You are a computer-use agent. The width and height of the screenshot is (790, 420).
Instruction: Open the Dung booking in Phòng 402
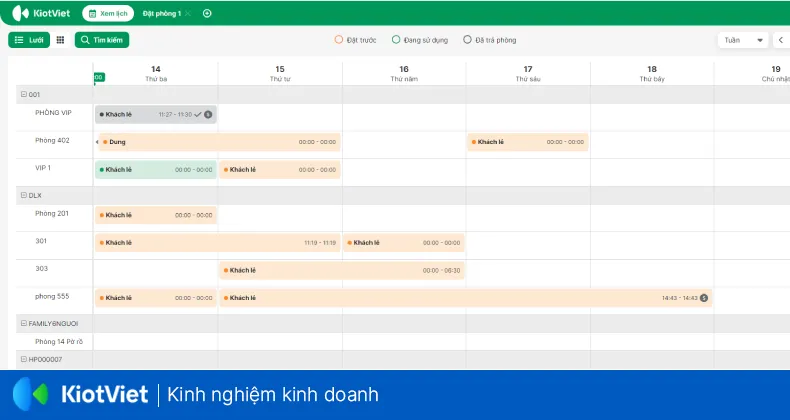coord(220,142)
